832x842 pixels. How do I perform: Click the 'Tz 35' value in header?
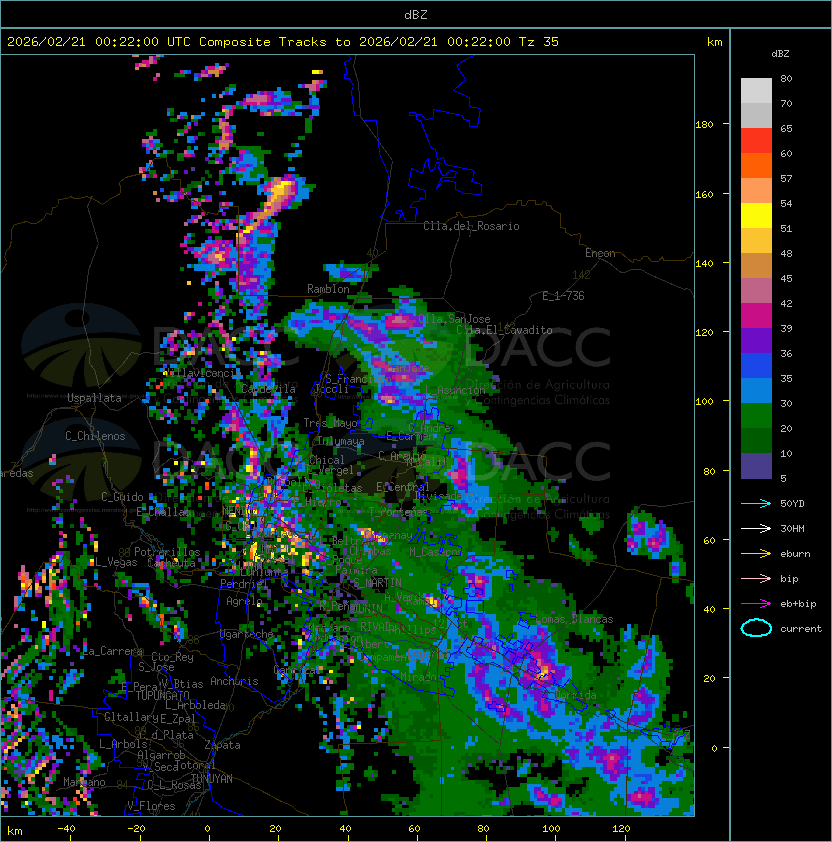[x=539, y=42]
